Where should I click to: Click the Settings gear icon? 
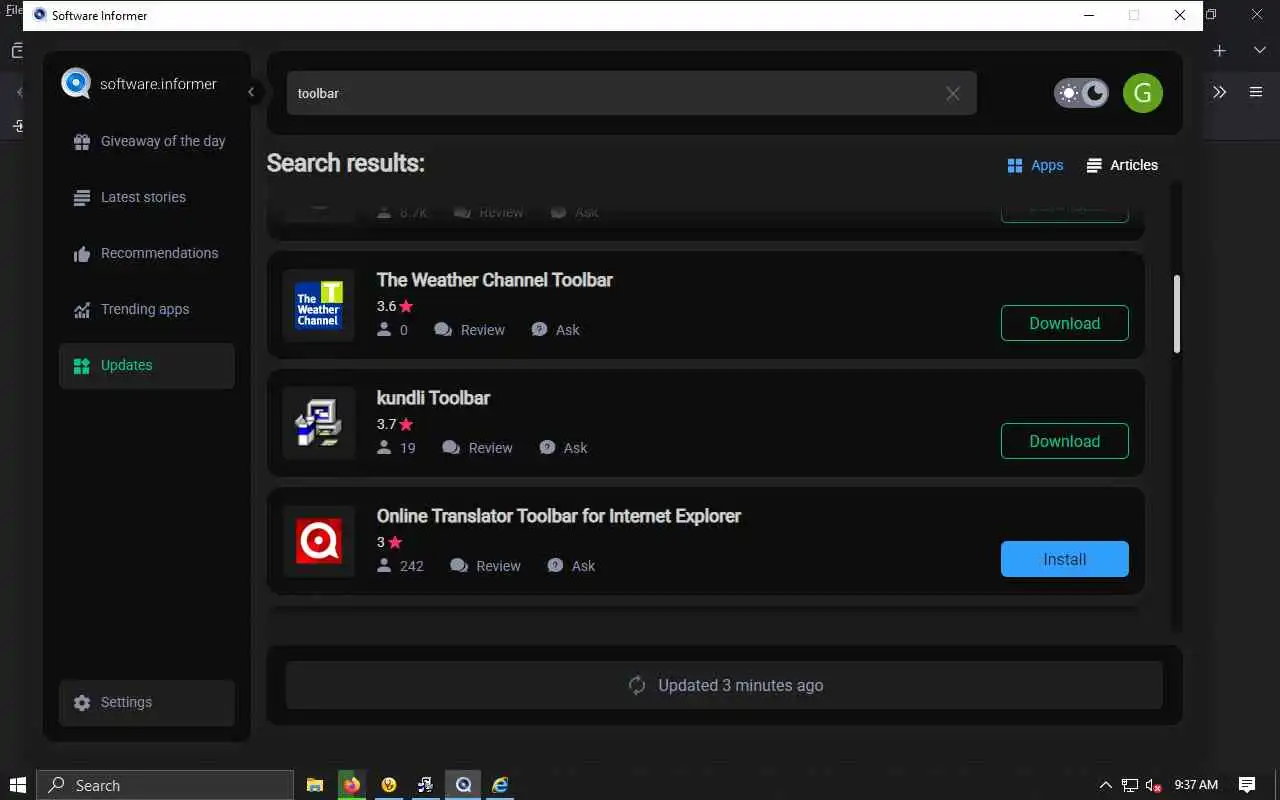(x=82, y=703)
